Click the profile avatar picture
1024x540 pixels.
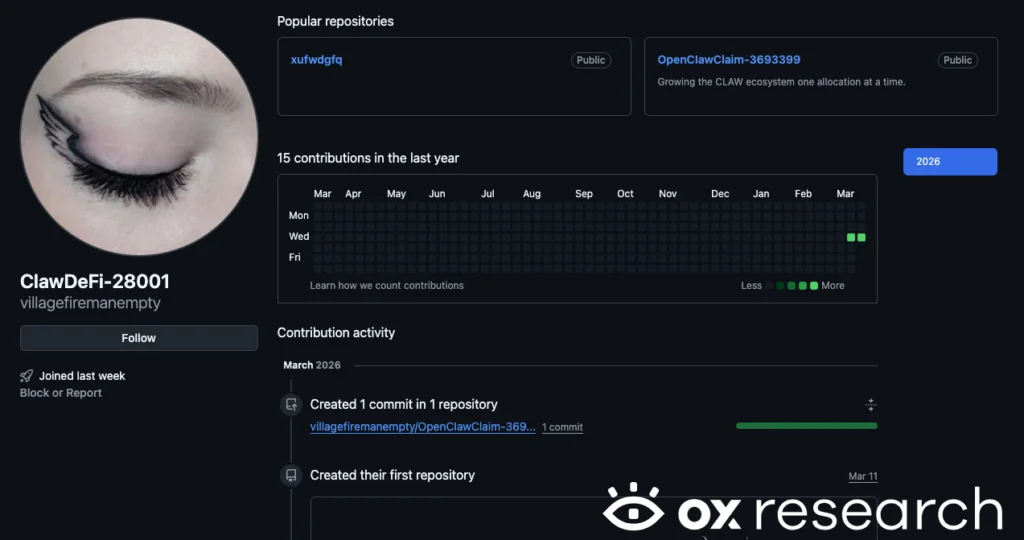[x=139, y=136]
